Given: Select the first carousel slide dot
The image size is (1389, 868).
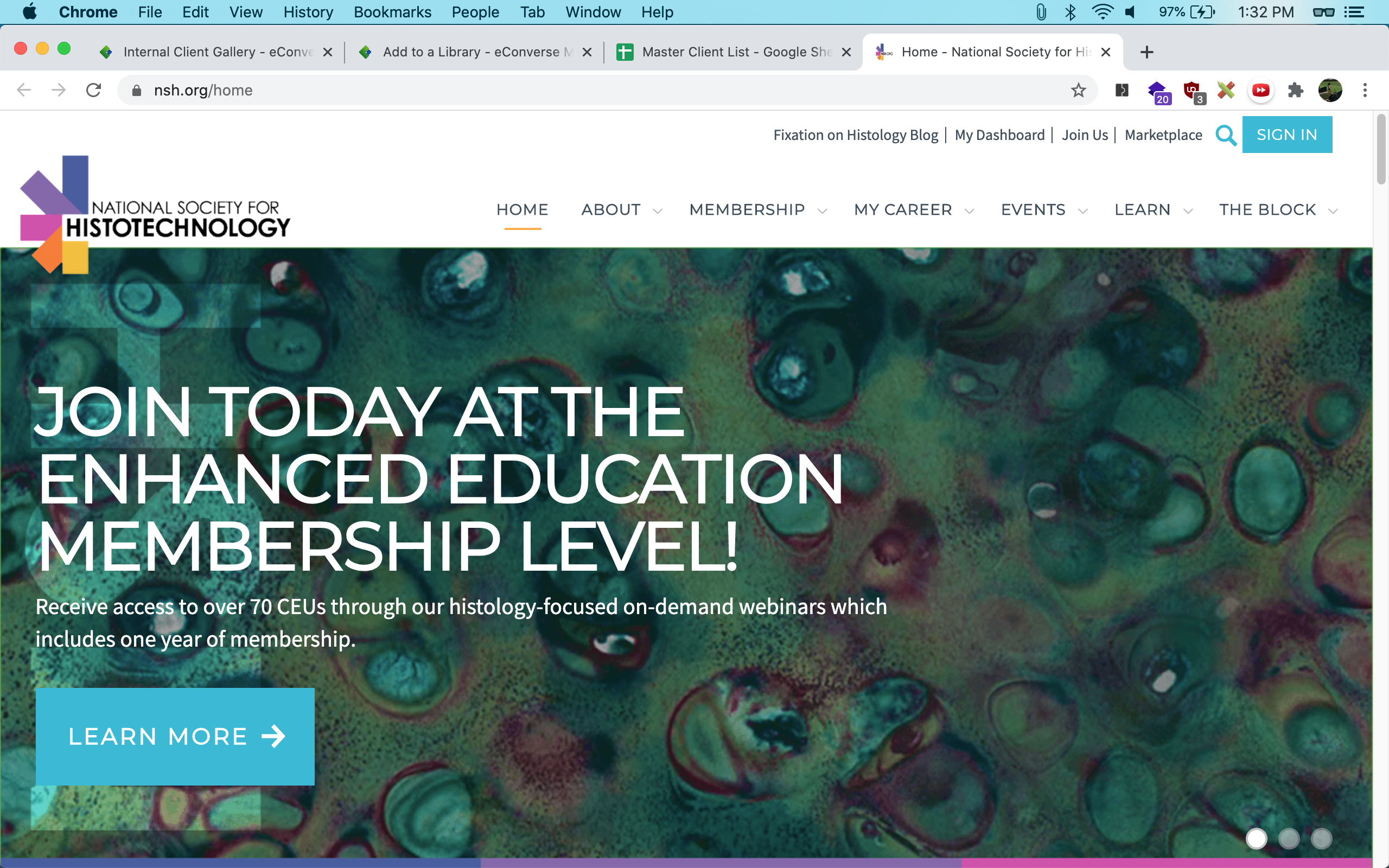Looking at the screenshot, I should click(1256, 838).
